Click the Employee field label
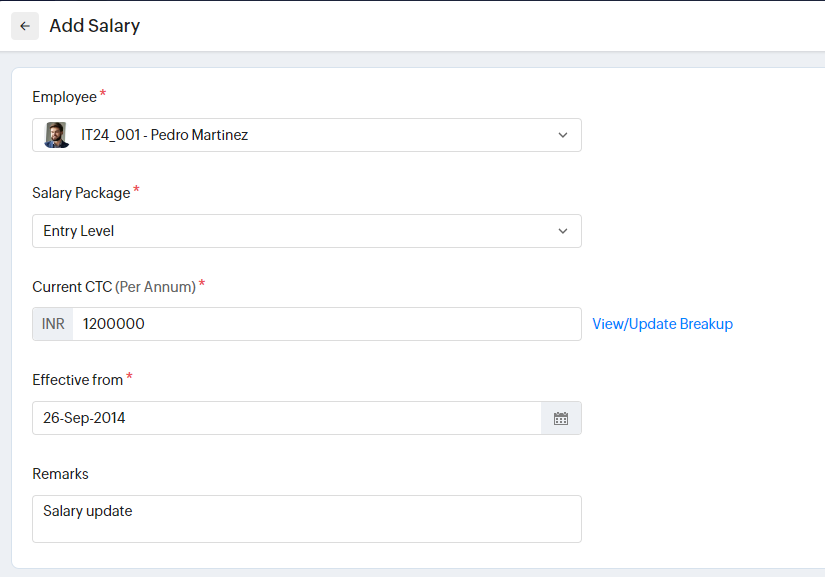The height and width of the screenshot is (577, 825). 64,97
